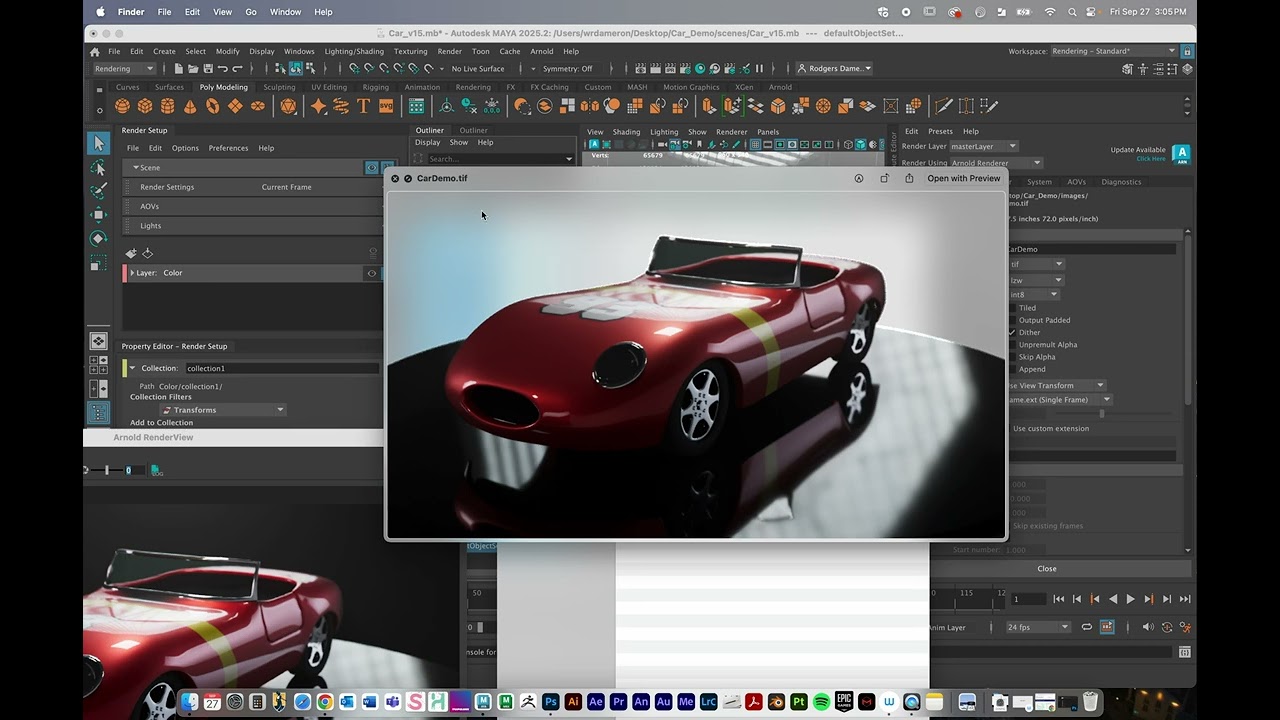Viewport: 1280px width, 720px height.
Task: Collapse the Scene section in Render Setup
Action: tap(136, 168)
